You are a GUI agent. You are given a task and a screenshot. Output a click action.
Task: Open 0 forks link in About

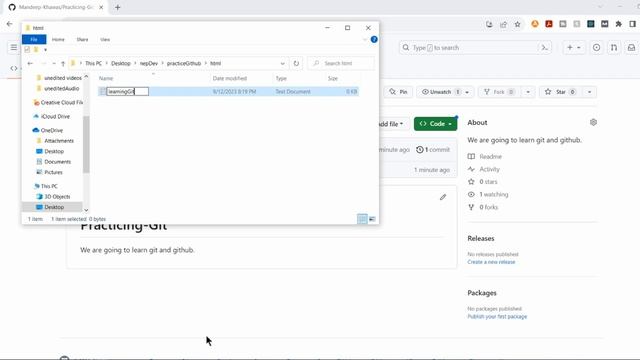483,207
